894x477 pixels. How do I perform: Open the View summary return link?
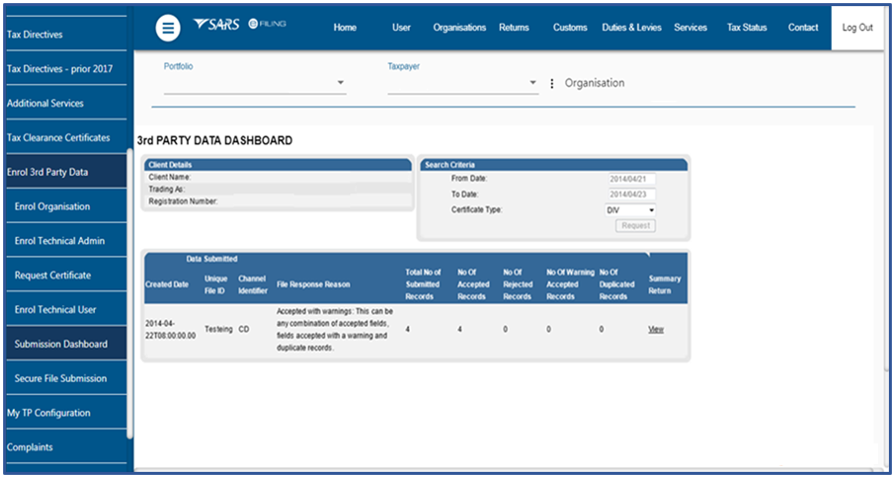[x=656, y=329]
